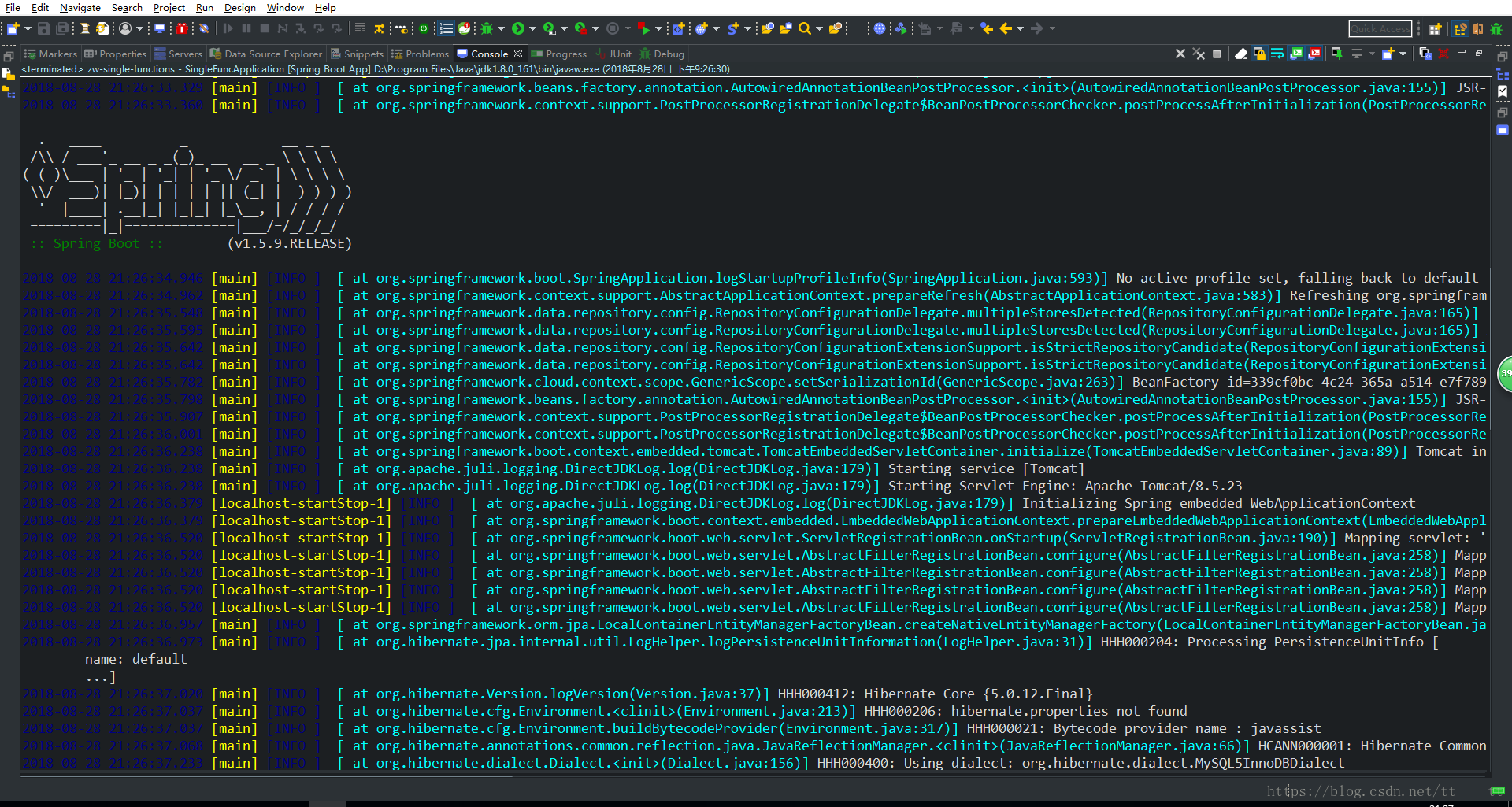Click the green Run launch button

(517, 29)
